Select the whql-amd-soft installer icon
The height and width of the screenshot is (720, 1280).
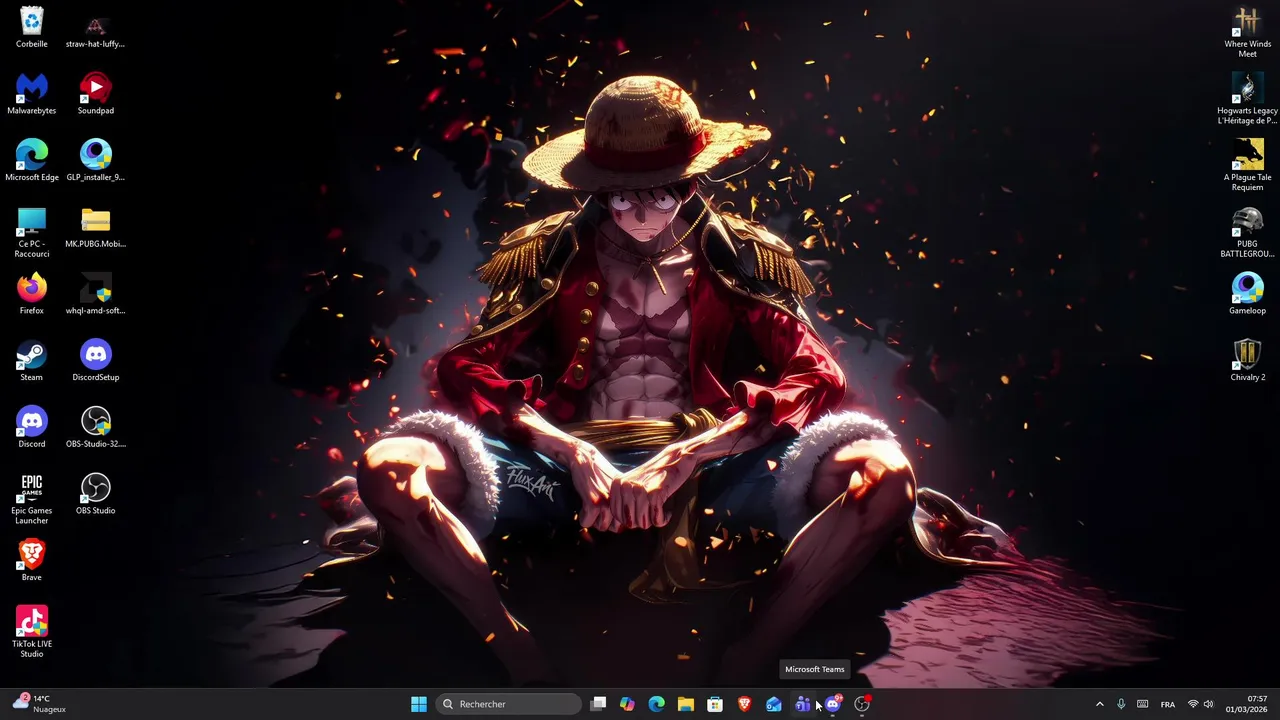[95, 295]
